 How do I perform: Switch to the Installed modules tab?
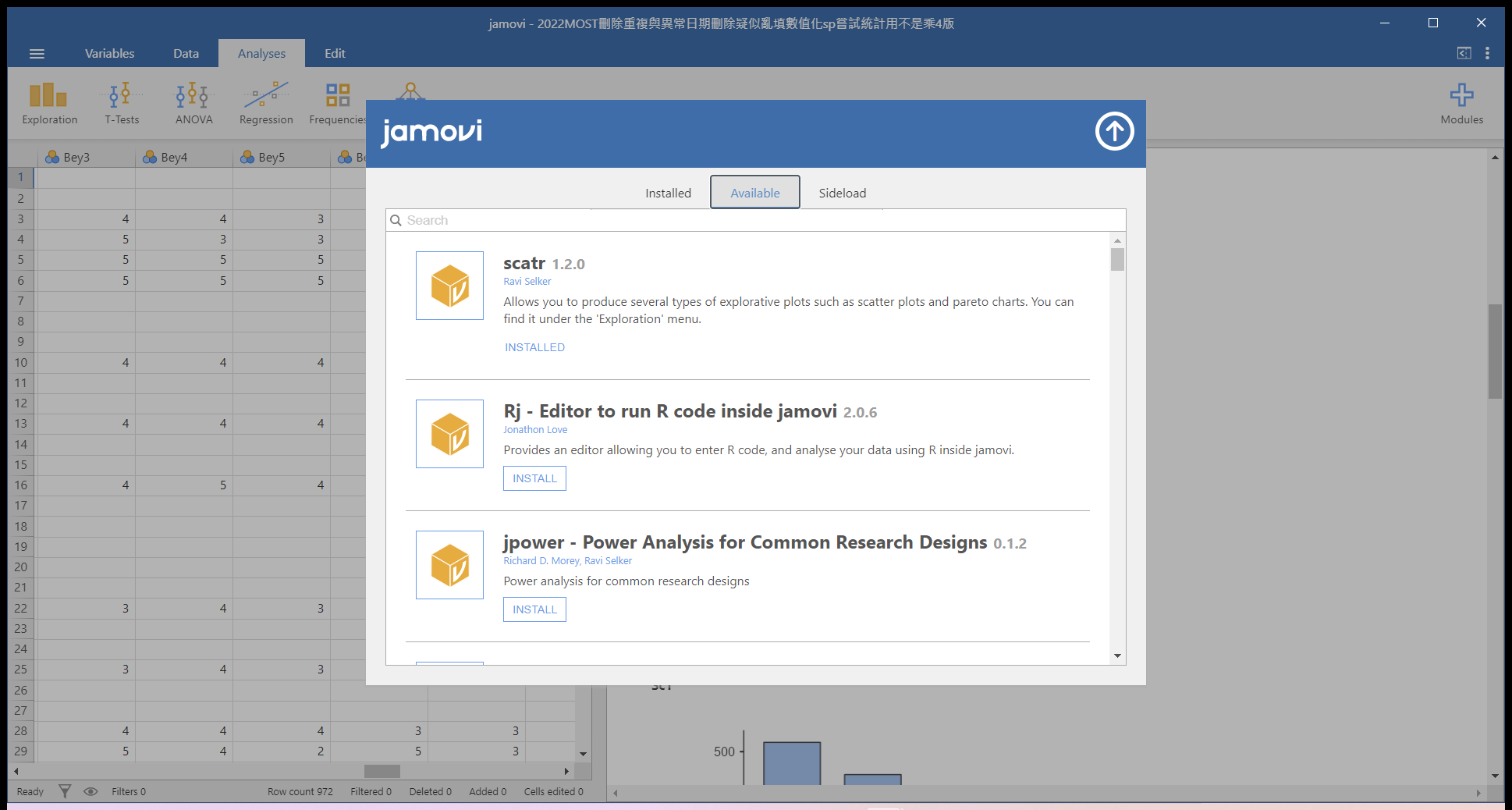(x=667, y=192)
